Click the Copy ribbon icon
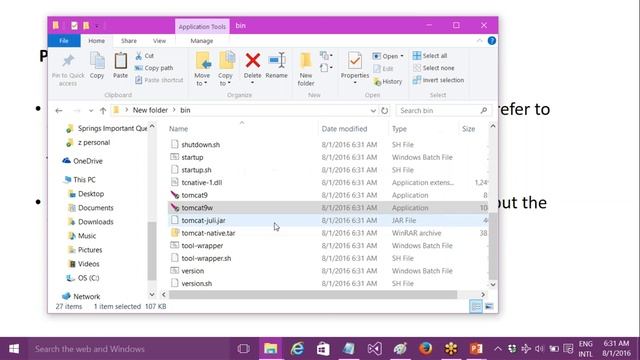640x360 pixels. (x=97, y=61)
